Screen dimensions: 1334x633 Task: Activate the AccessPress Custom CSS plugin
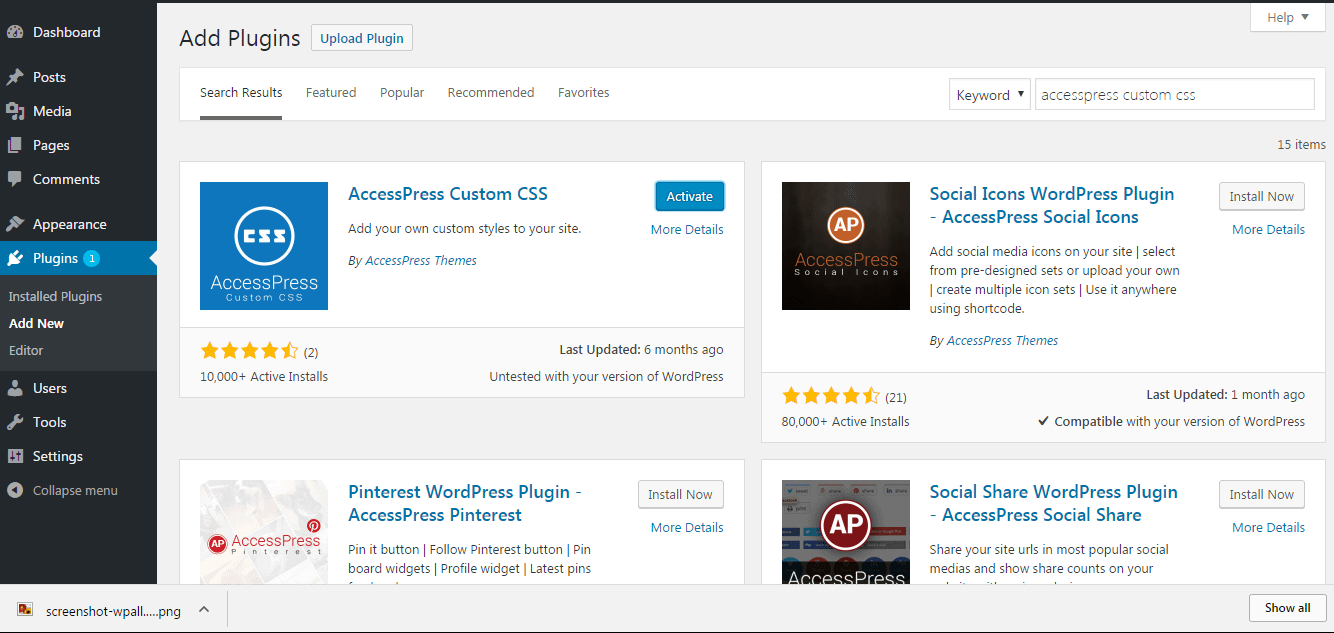pos(690,197)
